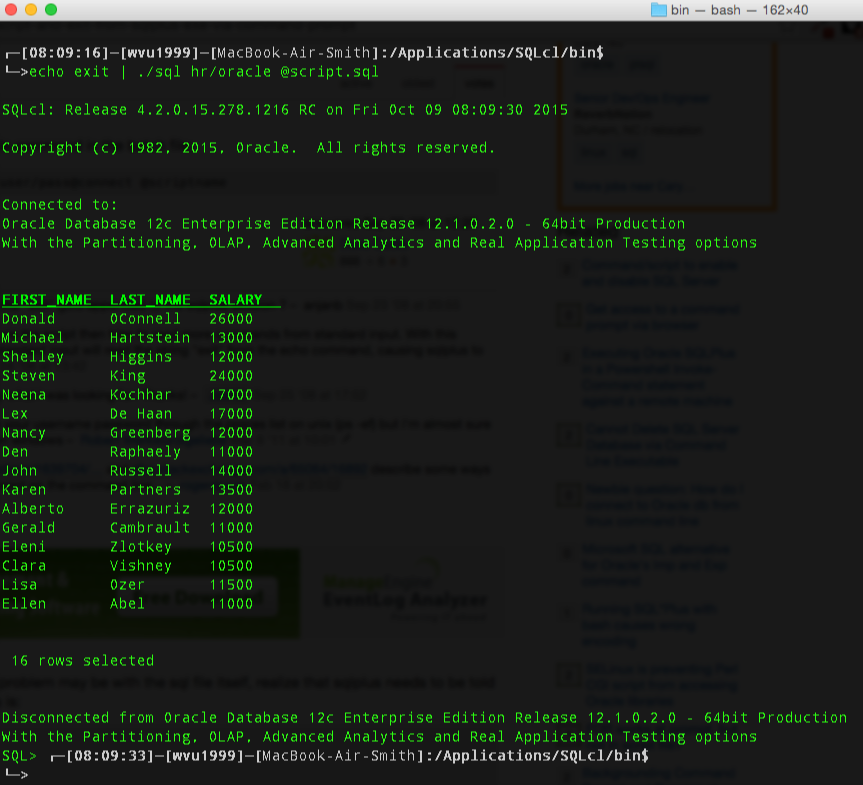Click the name John
The image size is (863, 785).
click(19, 471)
